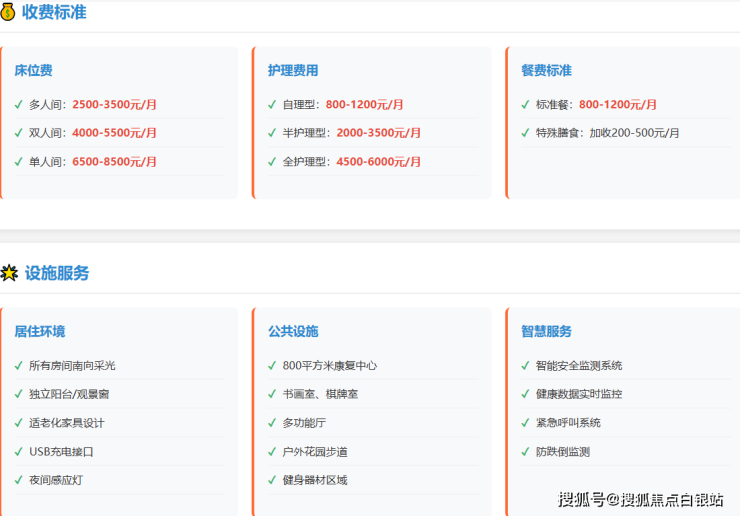Click the checkmark next to 多人间

pyautogui.click(x=19, y=104)
